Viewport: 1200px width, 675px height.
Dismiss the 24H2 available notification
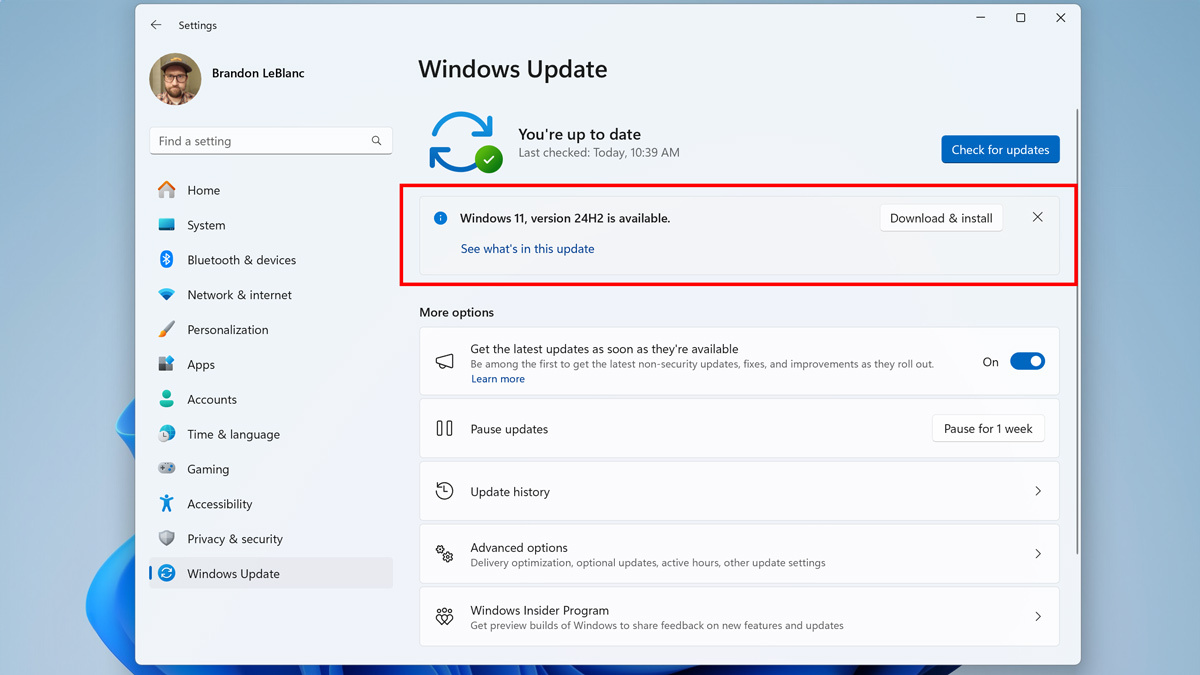pyautogui.click(x=1037, y=217)
